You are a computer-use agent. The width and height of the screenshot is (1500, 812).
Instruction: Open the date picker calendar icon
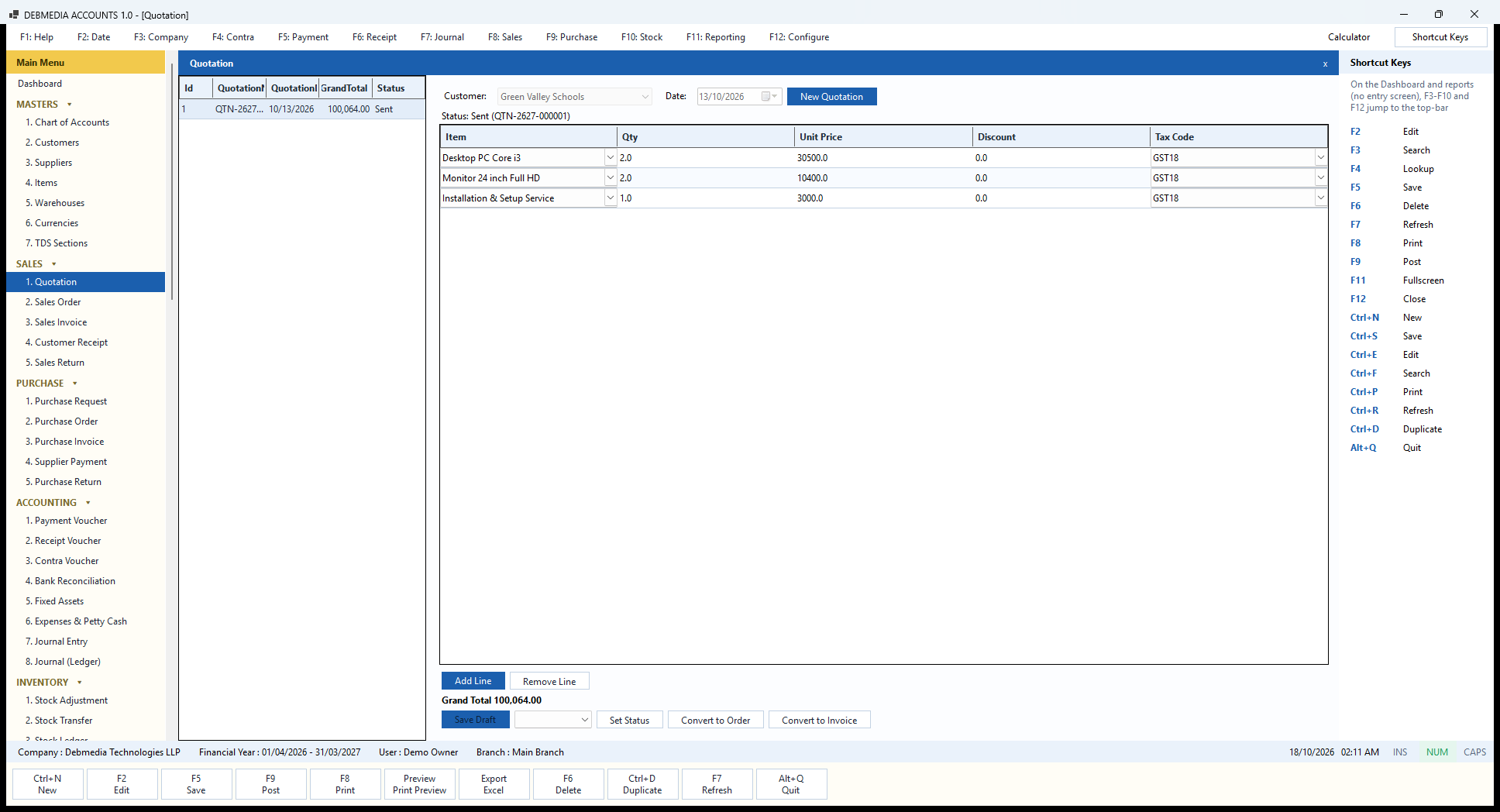[769, 97]
